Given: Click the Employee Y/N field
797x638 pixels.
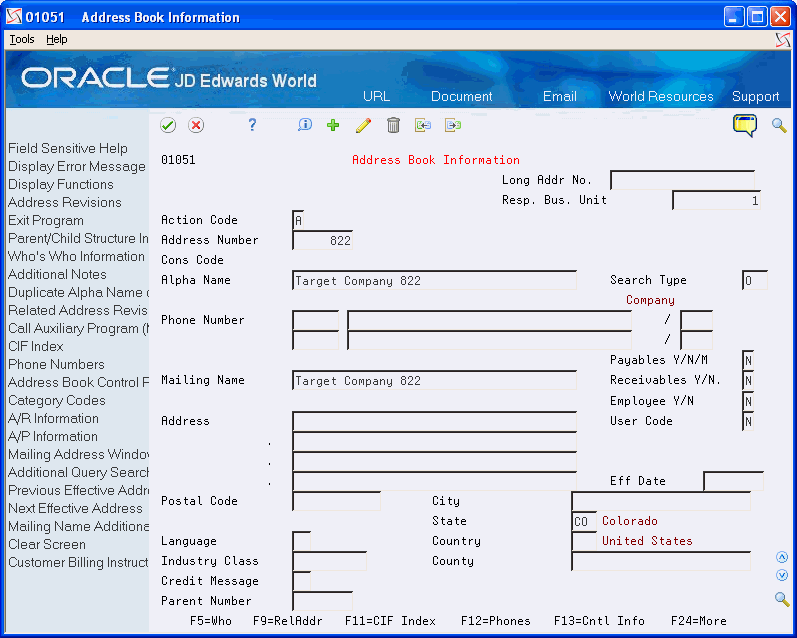Looking at the screenshot, I should [x=748, y=401].
